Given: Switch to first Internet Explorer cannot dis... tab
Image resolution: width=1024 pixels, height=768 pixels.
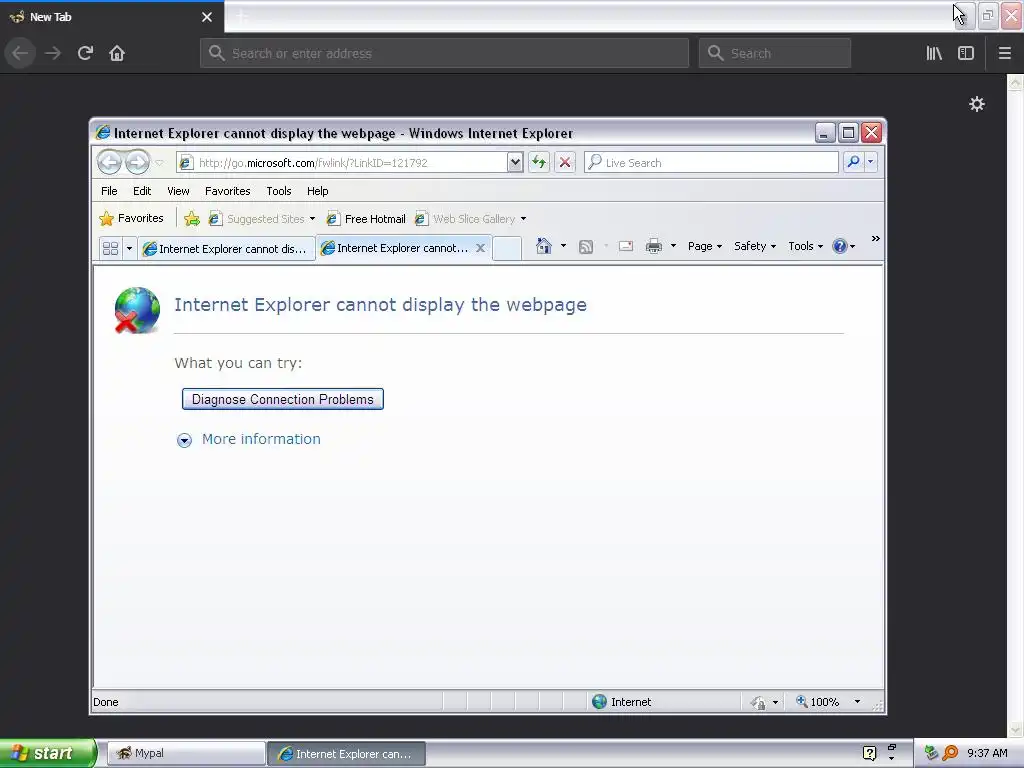Looking at the screenshot, I should (226, 249).
